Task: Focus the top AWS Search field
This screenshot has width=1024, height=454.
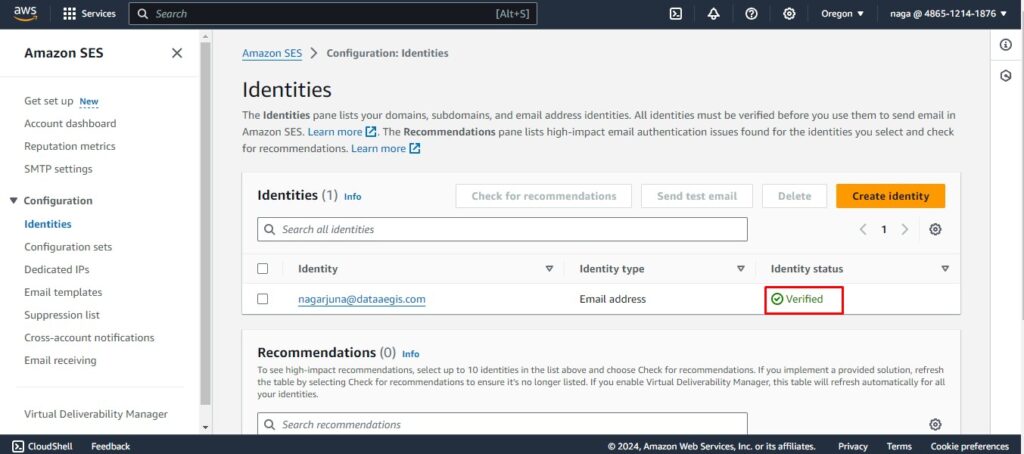Action: coord(333,14)
